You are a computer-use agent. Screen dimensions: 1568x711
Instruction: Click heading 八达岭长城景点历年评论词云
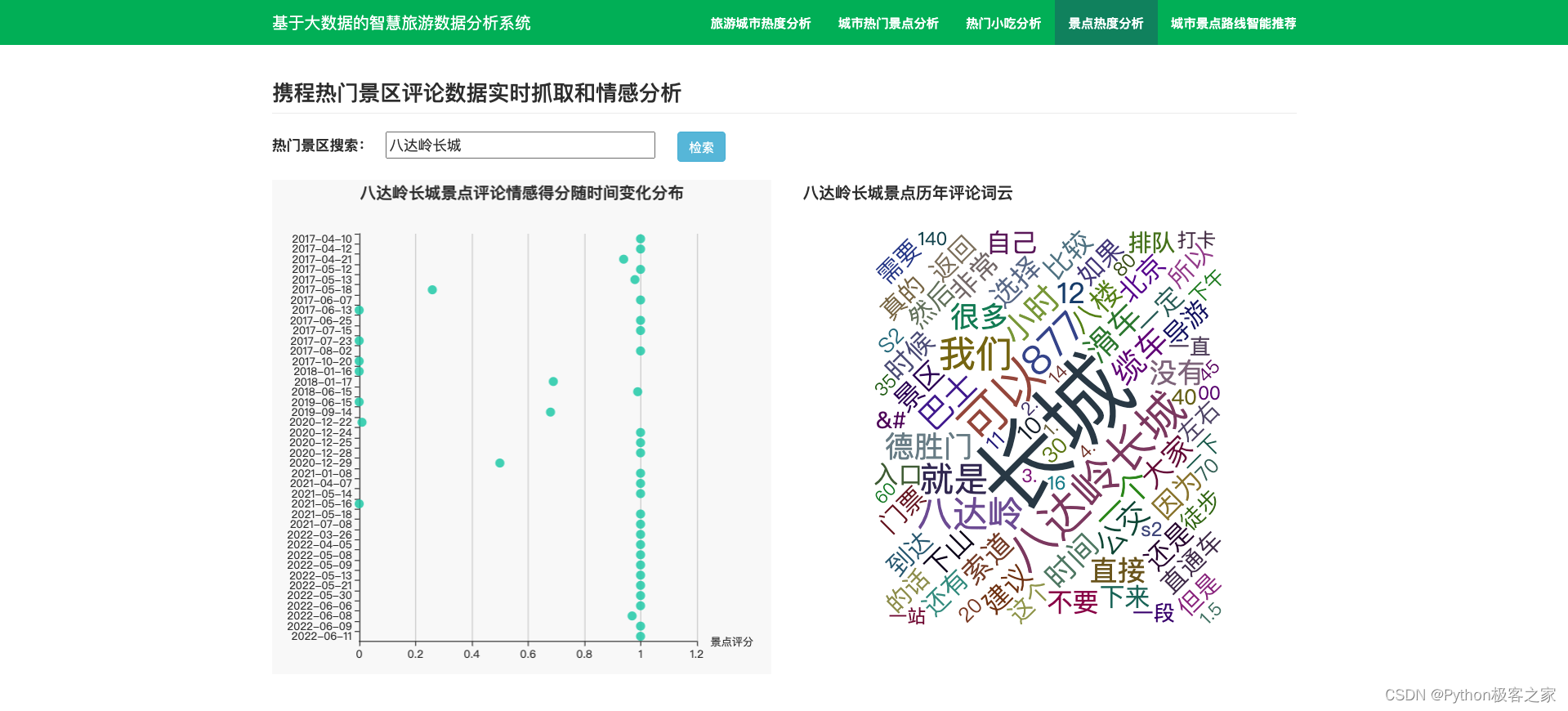908,194
